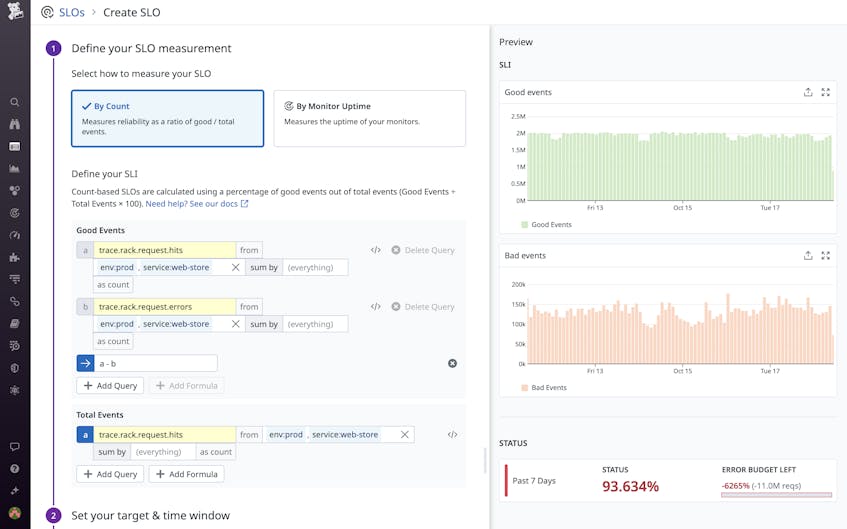Toggle code editor for Good Events query b
Viewport: 847px width, 529px height.
click(x=376, y=307)
